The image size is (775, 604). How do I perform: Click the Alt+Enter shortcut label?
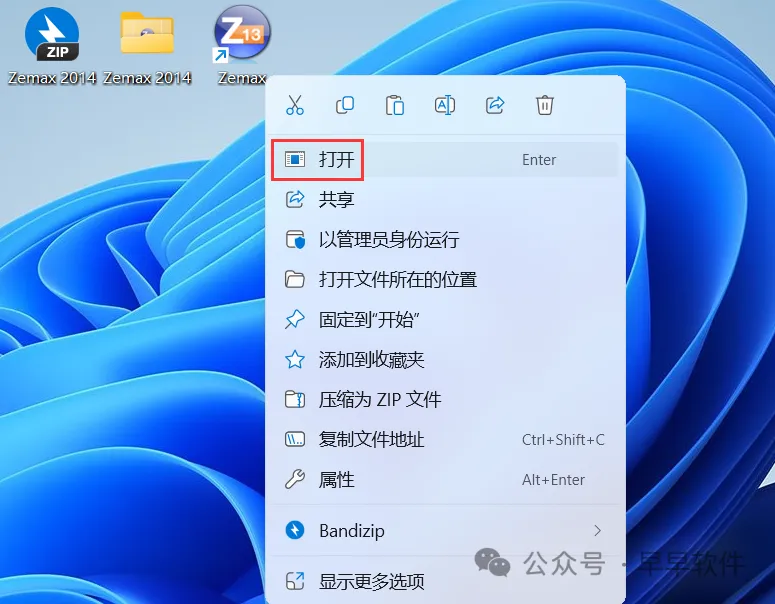pyautogui.click(x=553, y=479)
